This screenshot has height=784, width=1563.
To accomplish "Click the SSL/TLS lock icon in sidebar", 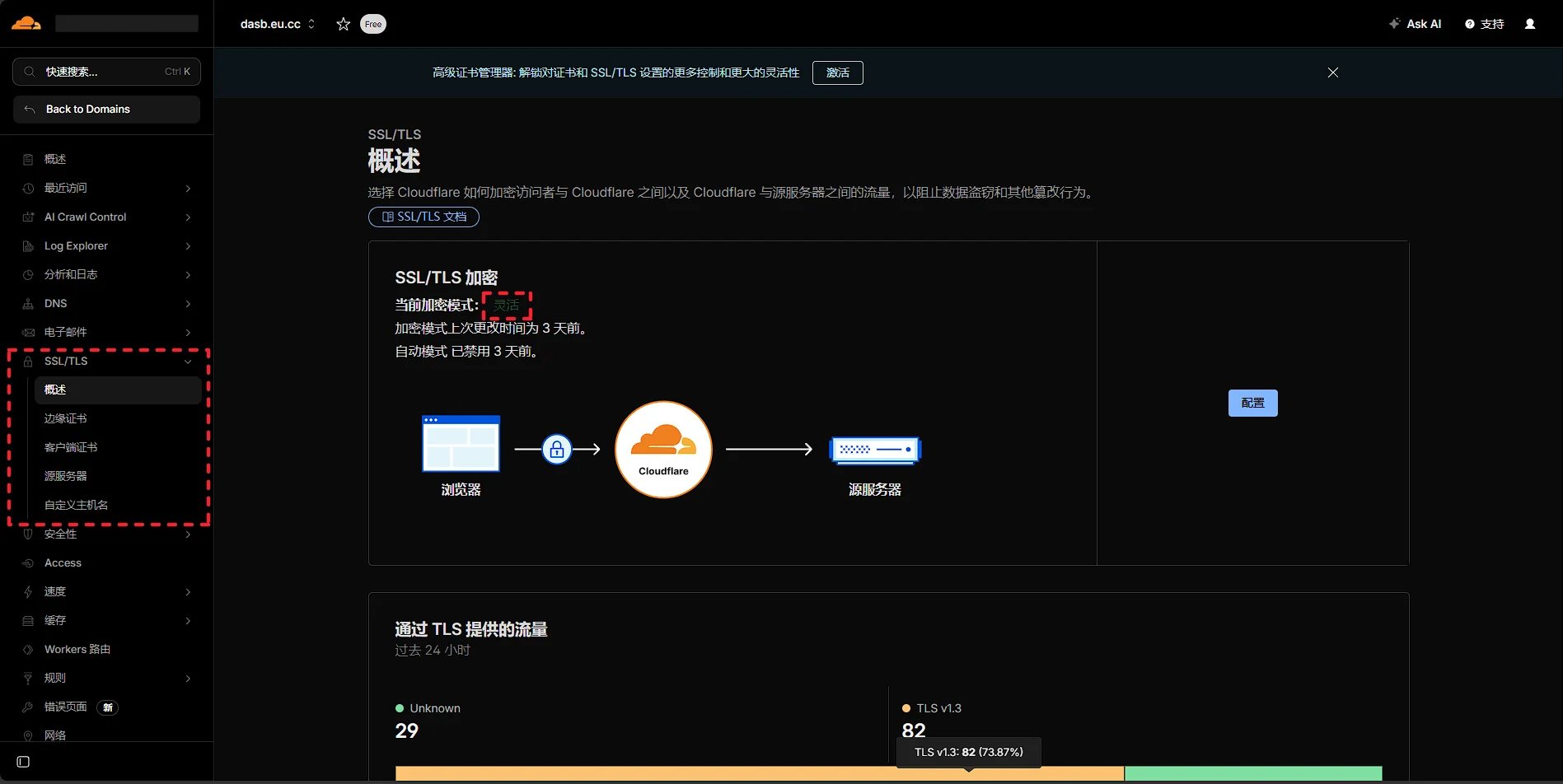I will click(x=28, y=362).
